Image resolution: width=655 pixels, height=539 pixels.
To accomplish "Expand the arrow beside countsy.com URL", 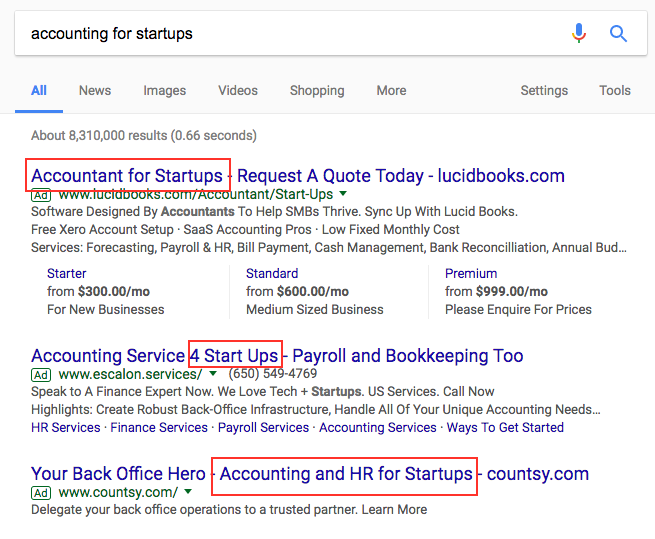I will (187, 492).
